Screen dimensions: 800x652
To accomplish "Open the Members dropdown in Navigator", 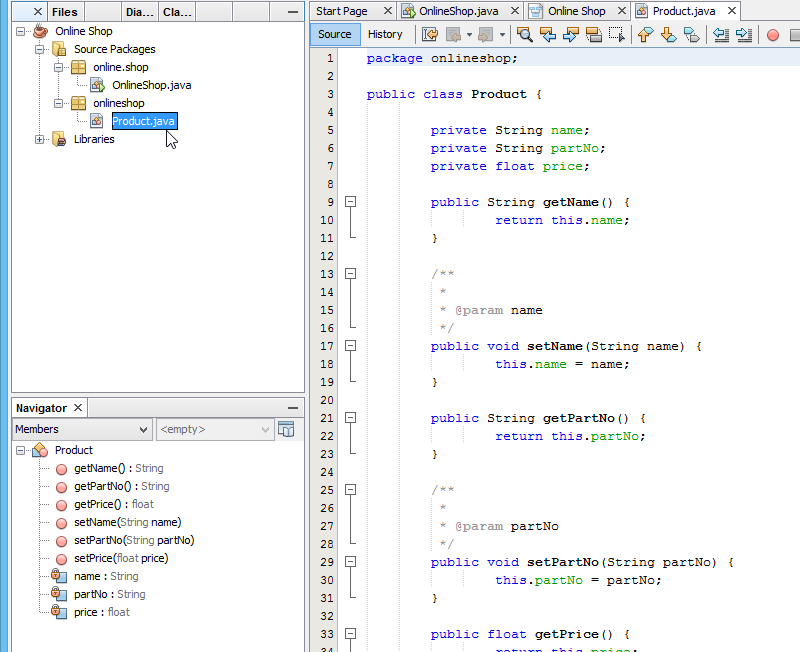I will click(x=82, y=430).
